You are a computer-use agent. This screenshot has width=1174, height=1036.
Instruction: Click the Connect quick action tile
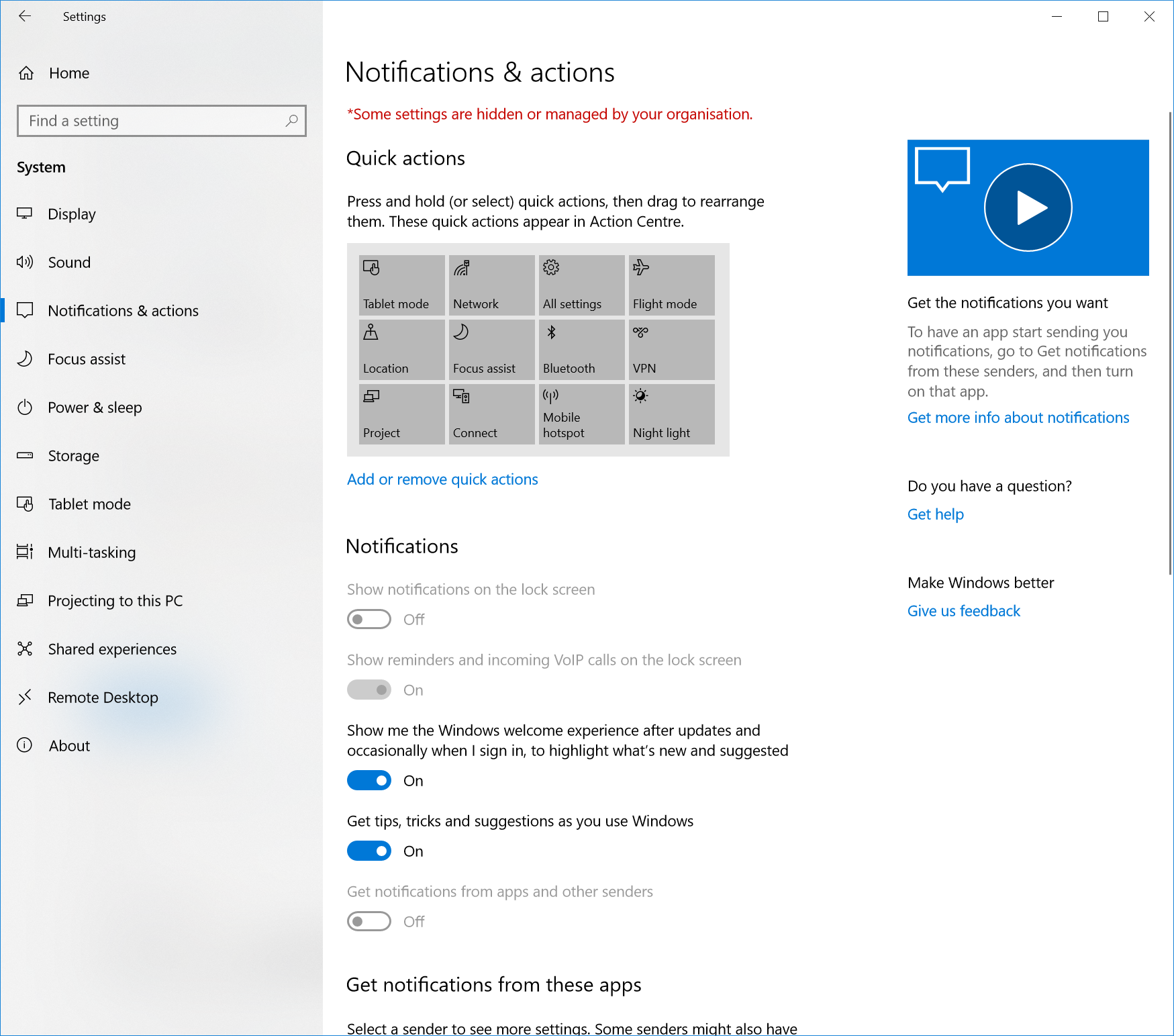[x=491, y=414]
